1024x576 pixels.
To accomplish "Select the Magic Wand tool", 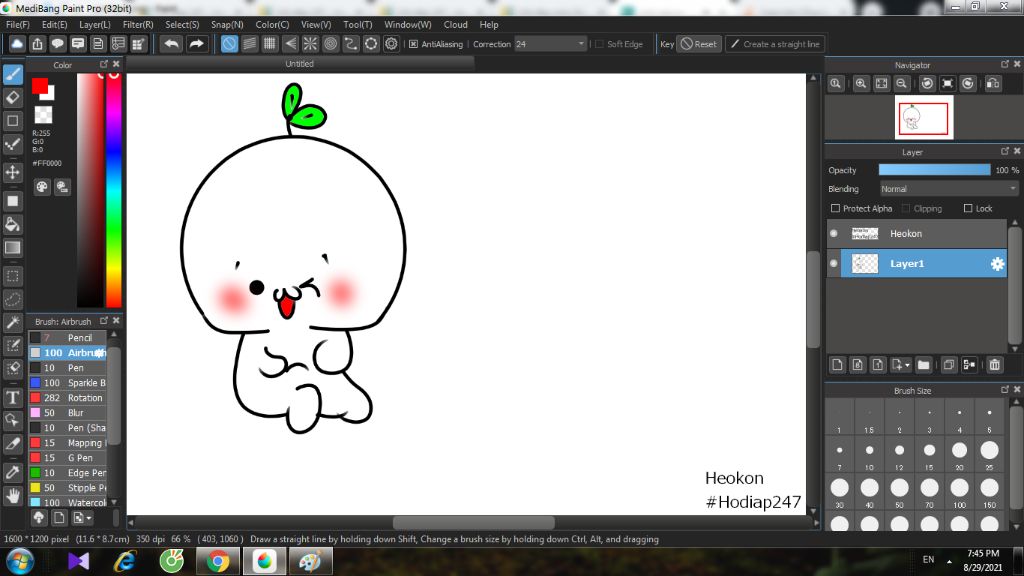I will click(x=12, y=323).
